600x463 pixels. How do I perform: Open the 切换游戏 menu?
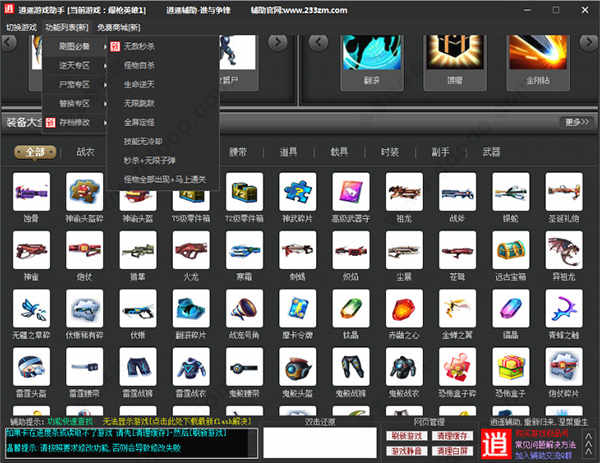coord(21,28)
